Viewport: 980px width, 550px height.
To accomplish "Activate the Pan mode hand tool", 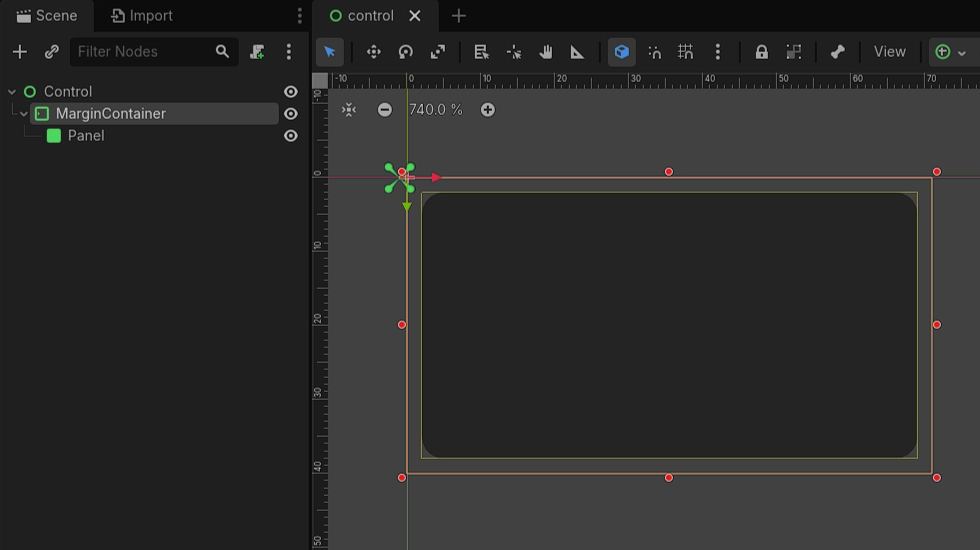I will coord(546,52).
